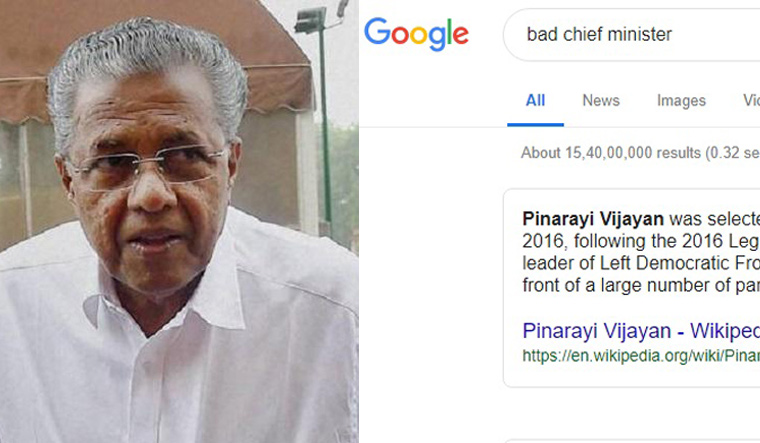The height and width of the screenshot is (443, 760).
Task: Open the 'Pinarayi Vijayan - Wikipedia' result link
Action: (641, 331)
